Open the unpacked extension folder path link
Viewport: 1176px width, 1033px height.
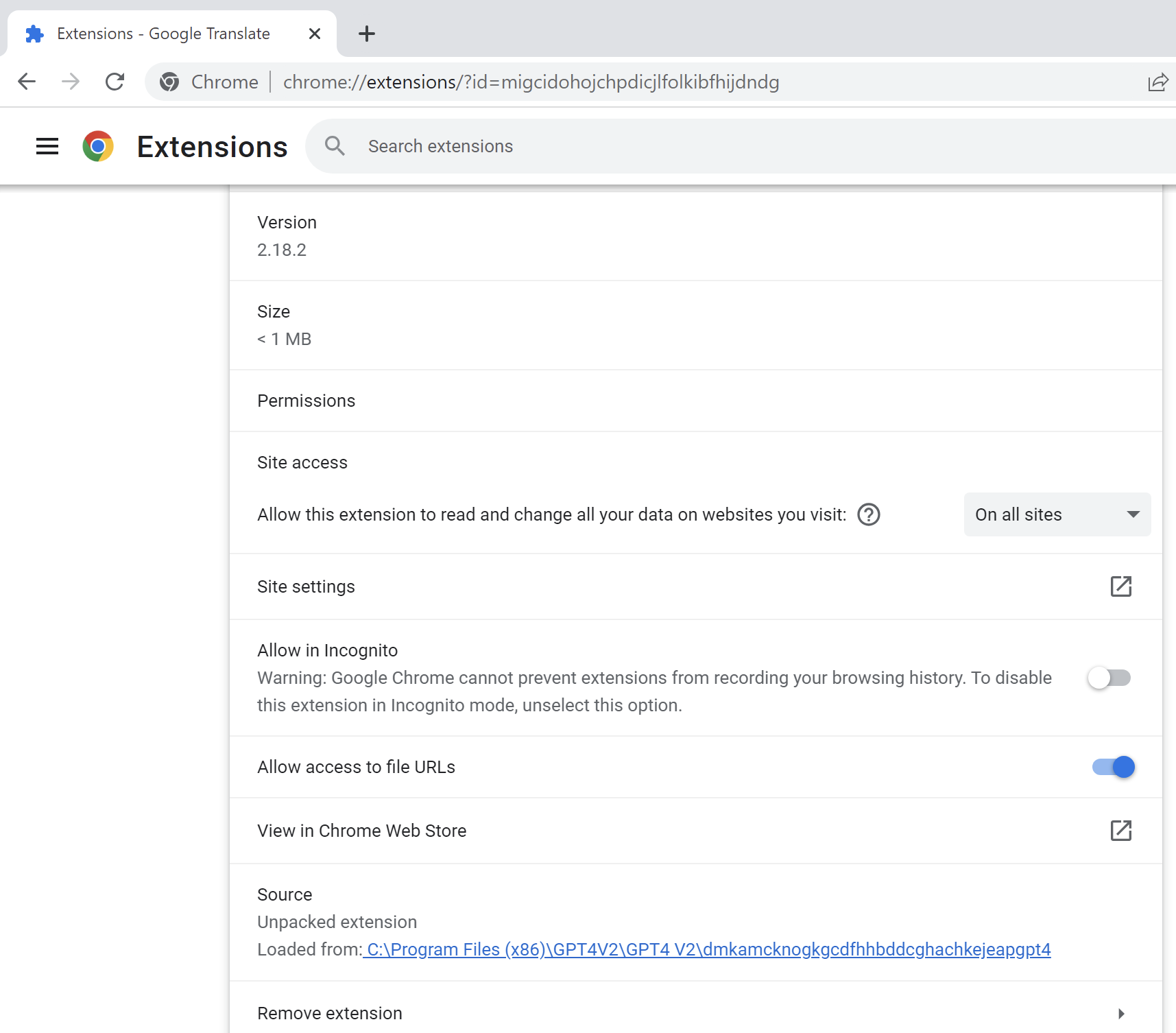(x=707, y=949)
